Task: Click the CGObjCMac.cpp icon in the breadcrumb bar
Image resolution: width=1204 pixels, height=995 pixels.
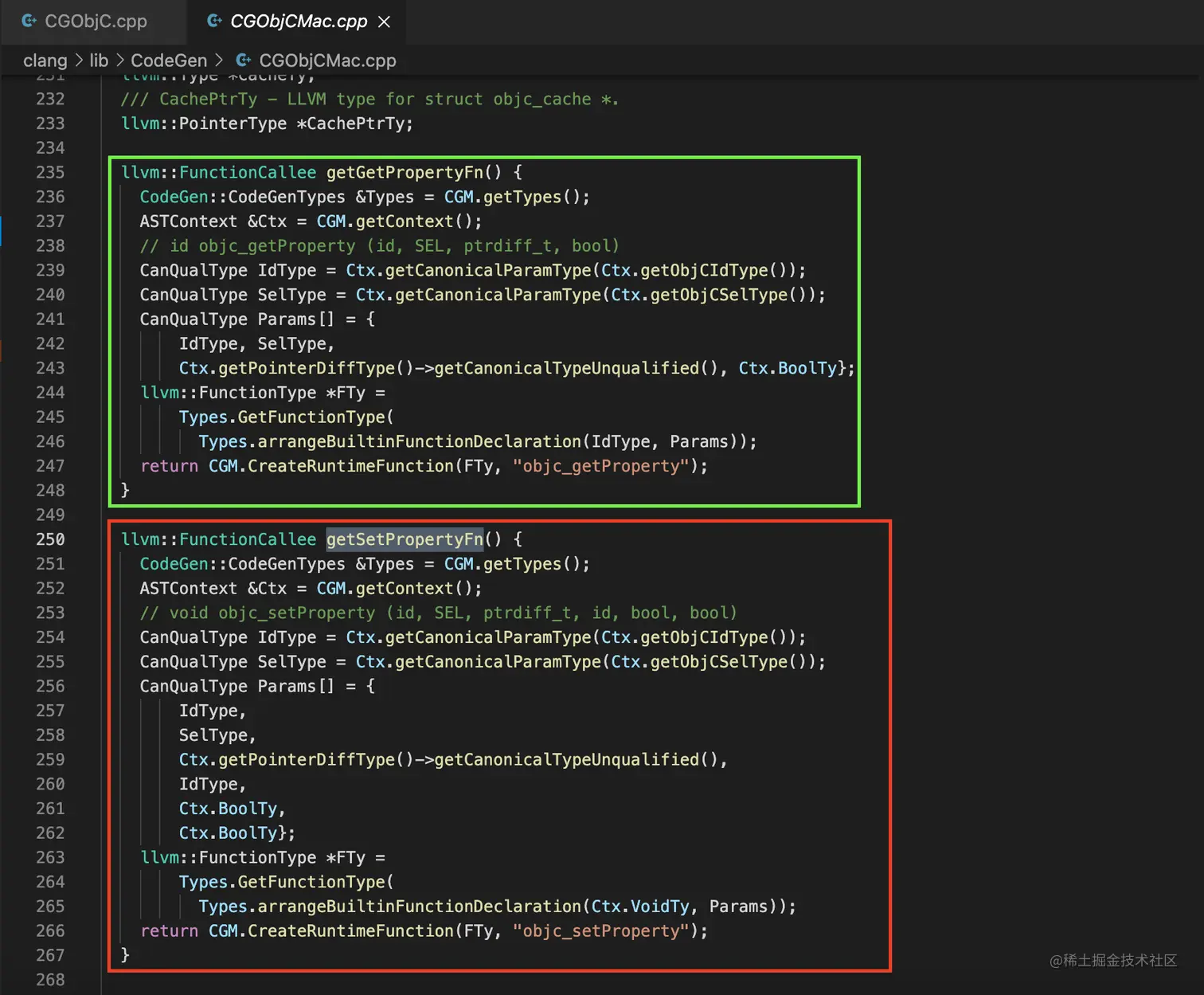Action: pyautogui.click(x=243, y=60)
